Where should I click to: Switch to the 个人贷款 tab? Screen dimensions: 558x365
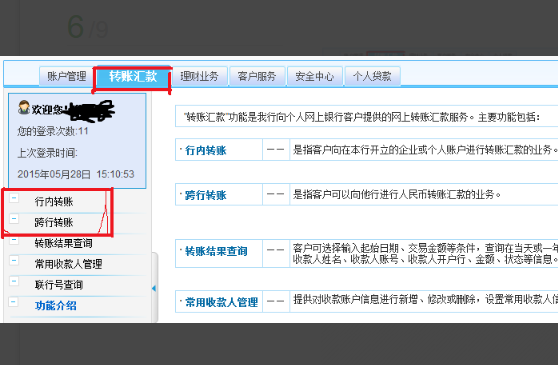click(372, 76)
